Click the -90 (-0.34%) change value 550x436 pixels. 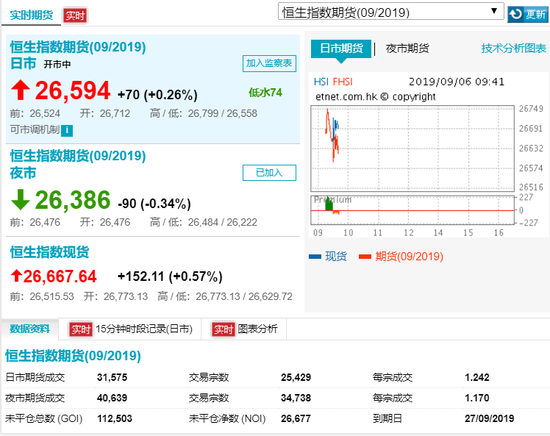point(154,204)
